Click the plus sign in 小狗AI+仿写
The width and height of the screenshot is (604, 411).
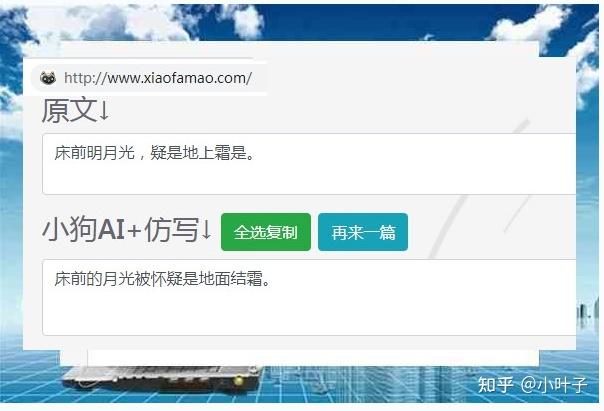tap(134, 231)
